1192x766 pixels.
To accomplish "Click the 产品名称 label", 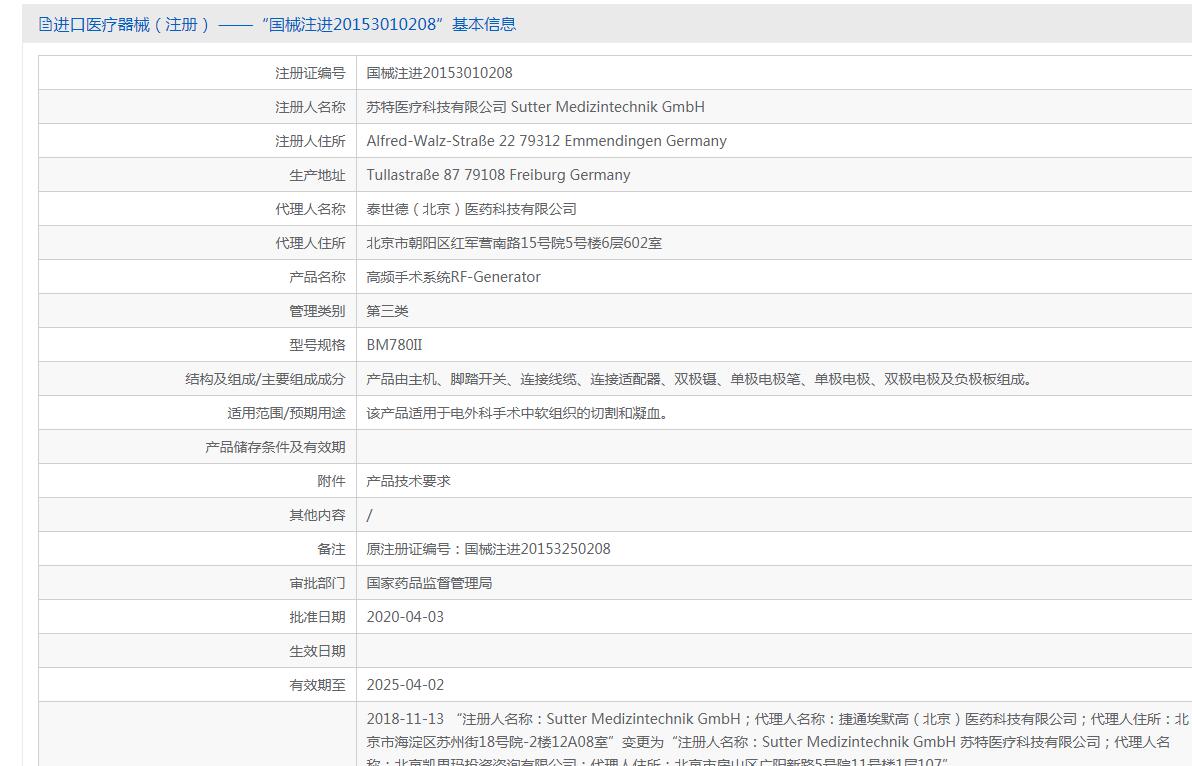I will click(x=317, y=277).
